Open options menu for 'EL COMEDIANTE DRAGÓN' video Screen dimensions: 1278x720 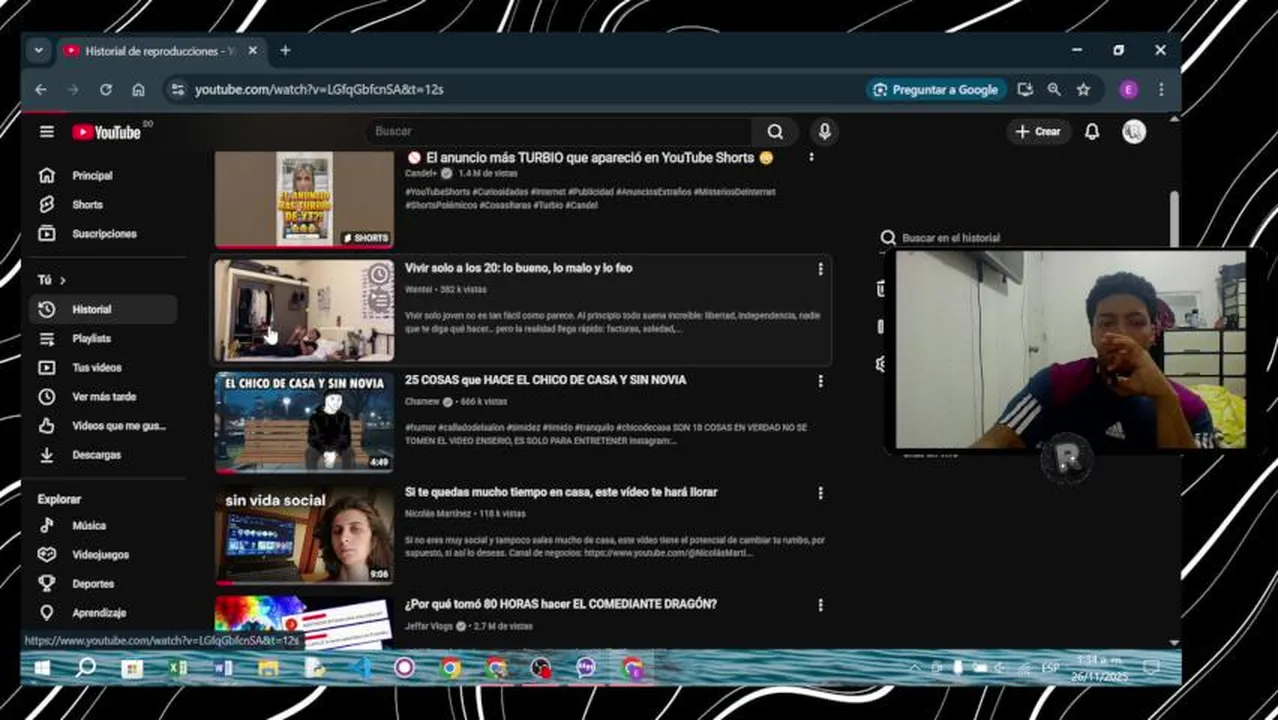pyautogui.click(x=820, y=605)
